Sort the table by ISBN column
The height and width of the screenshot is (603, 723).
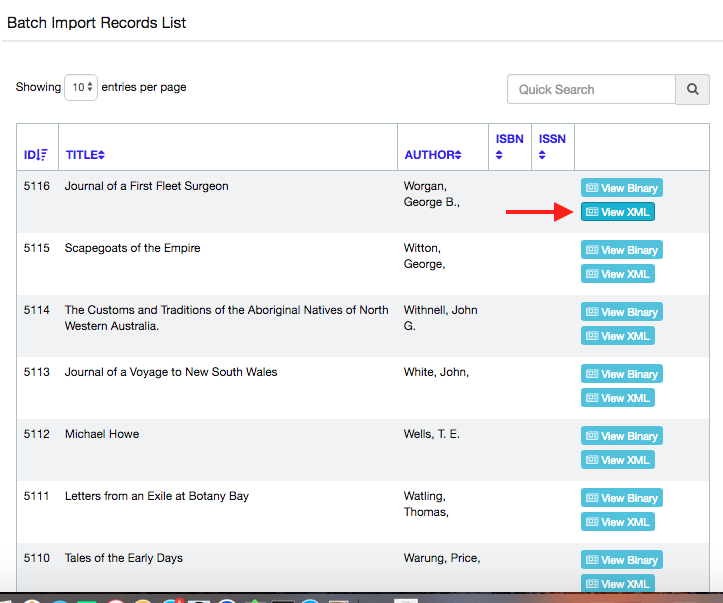pos(509,146)
